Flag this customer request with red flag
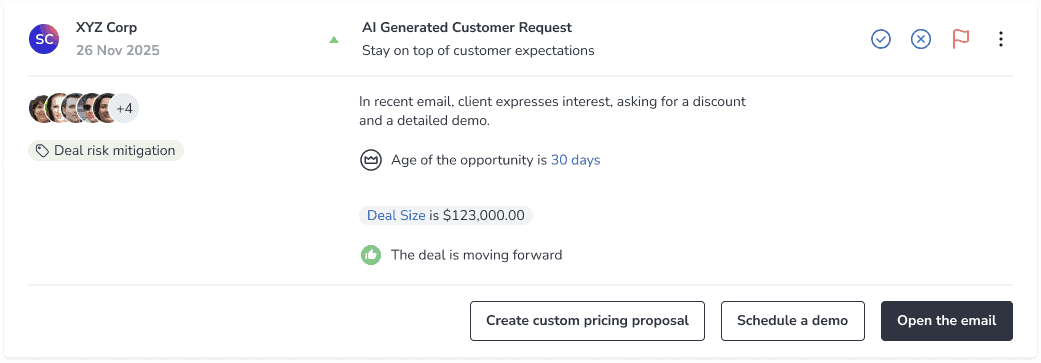Image resolution: width=1041 pixels, height=363 pixels. pyautogui.click(x=961, y=39)
